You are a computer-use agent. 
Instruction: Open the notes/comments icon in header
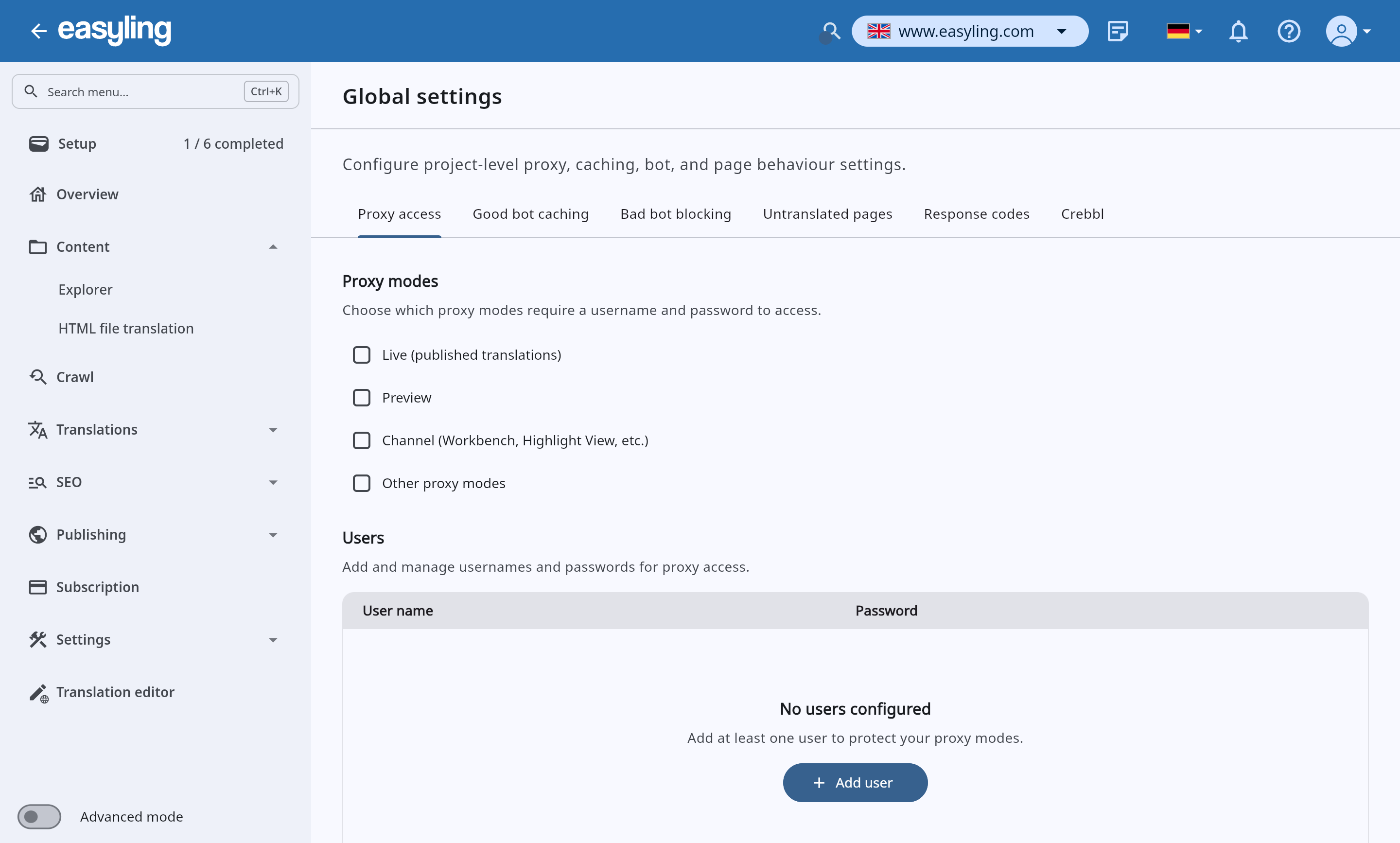(x=1118, y=31)
